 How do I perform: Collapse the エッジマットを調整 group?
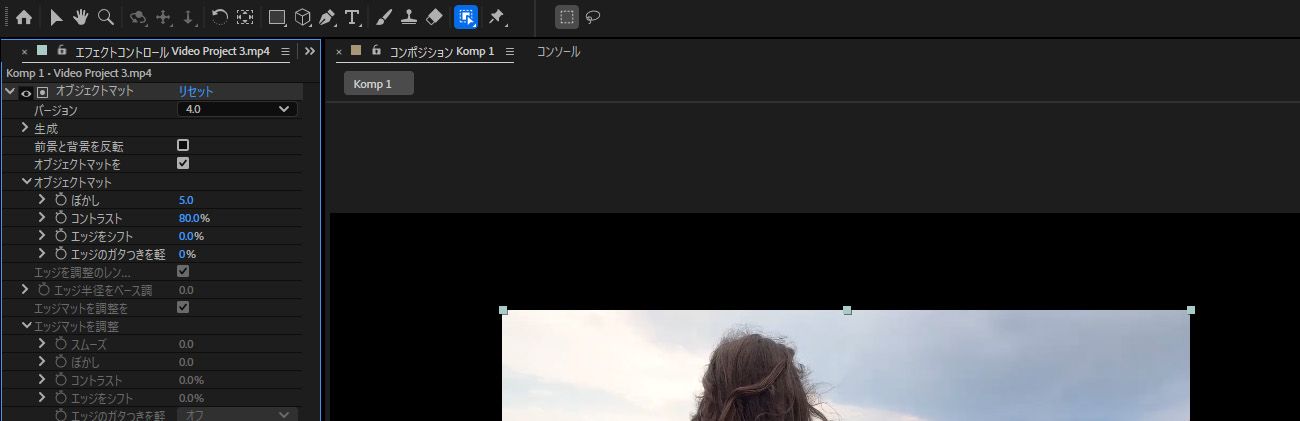(x=26, y=326)
